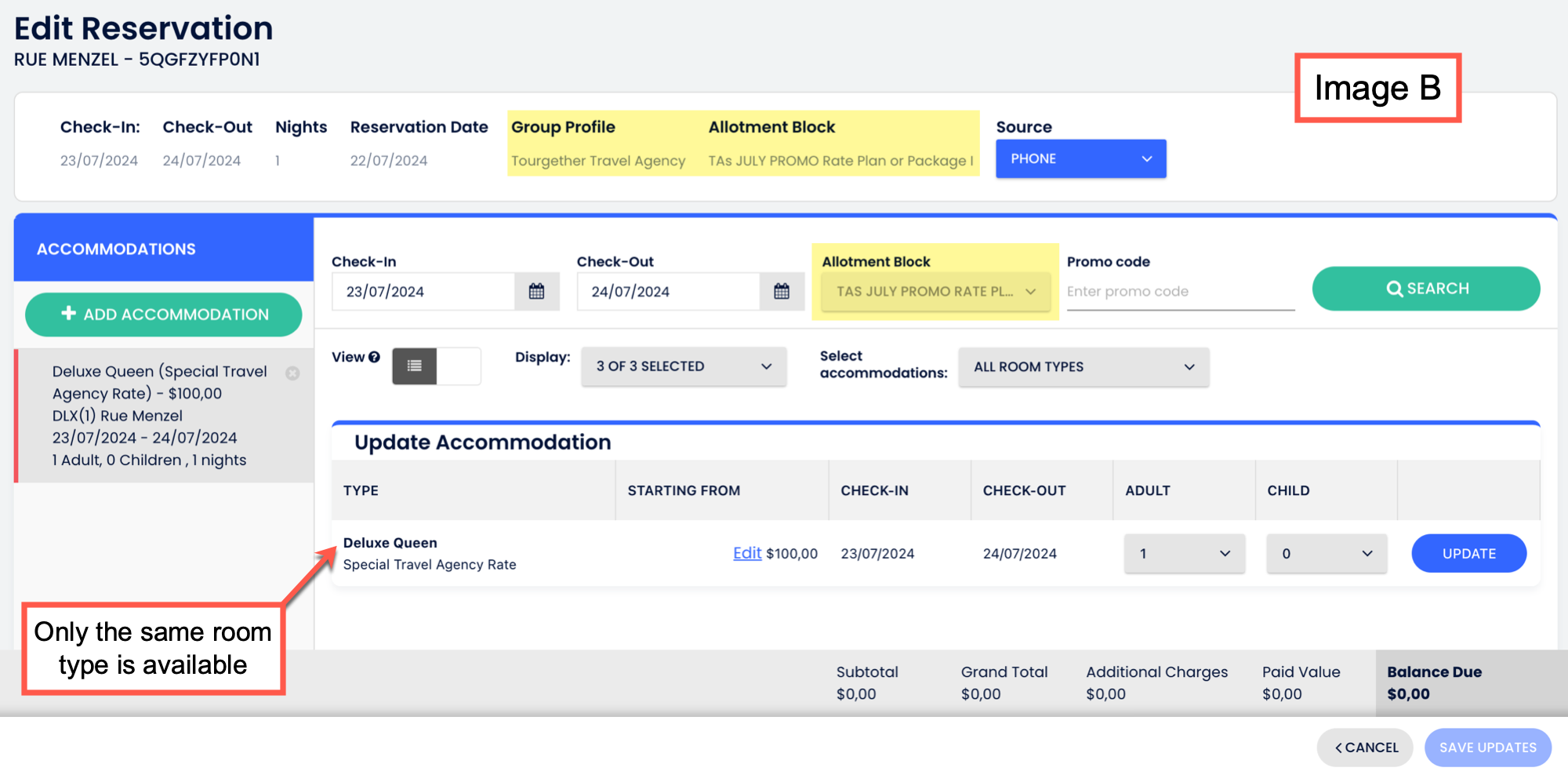This screenshot has height=775, width=1568.
Task: Click the Cancel button
Action: (x=1365, y=748)
